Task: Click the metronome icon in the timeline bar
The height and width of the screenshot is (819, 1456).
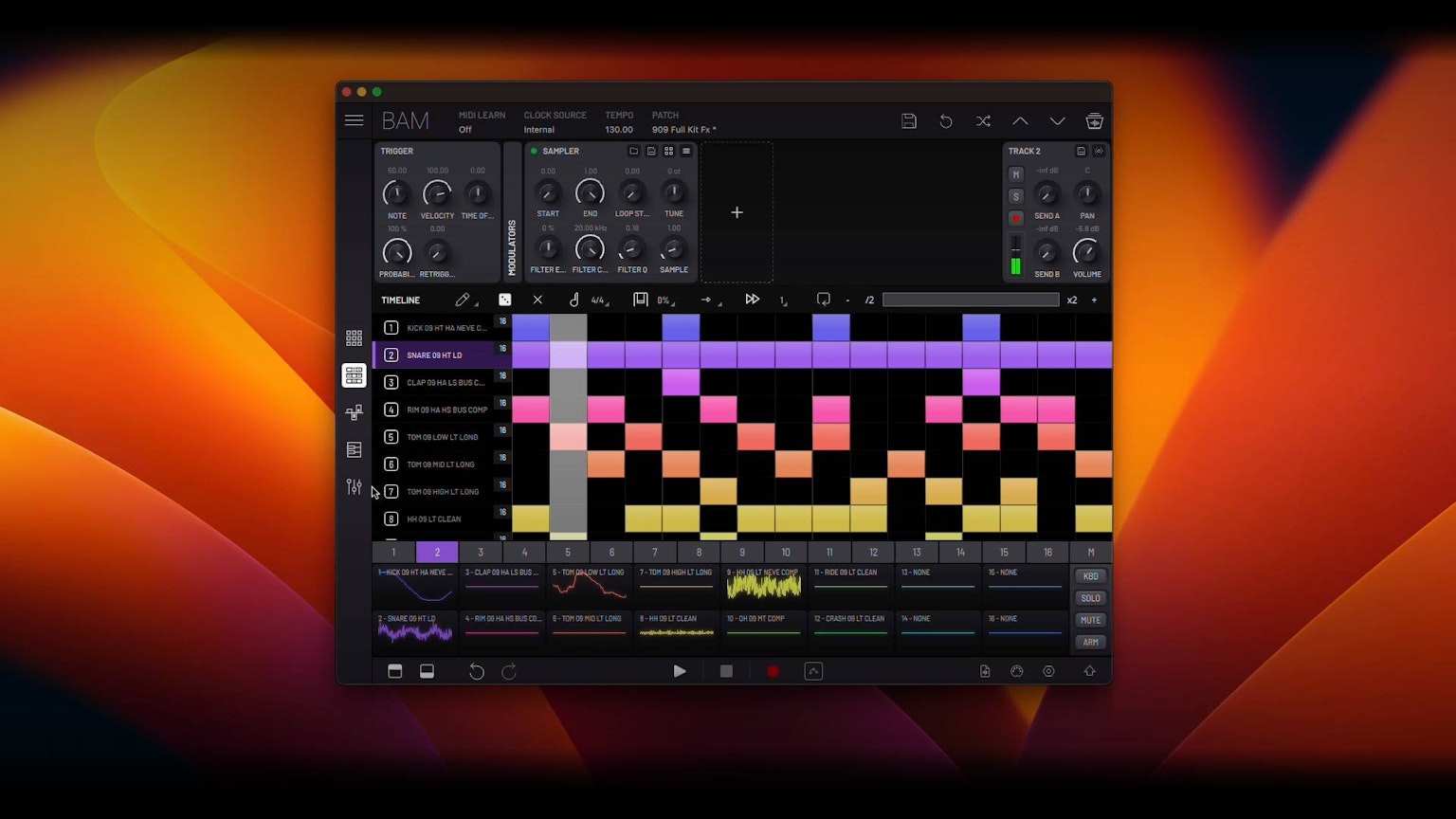Action: tap(573, 300)
